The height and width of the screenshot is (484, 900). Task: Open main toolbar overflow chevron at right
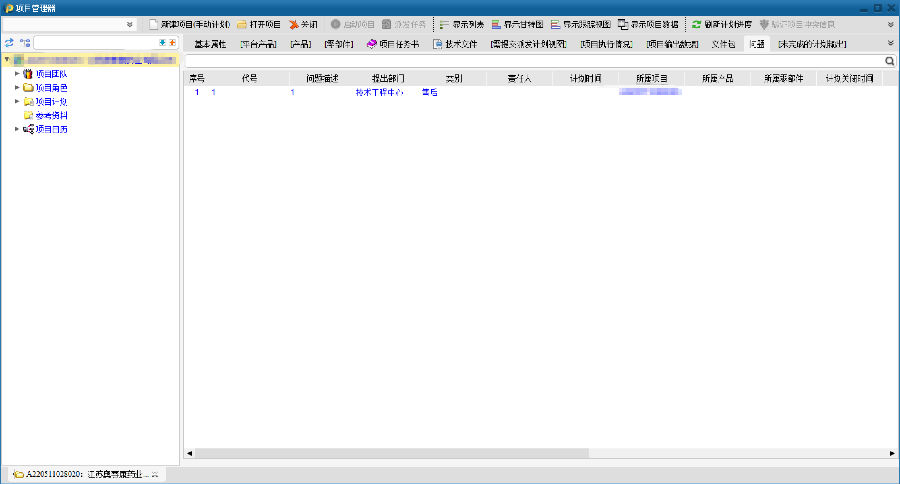coord(891,25)
